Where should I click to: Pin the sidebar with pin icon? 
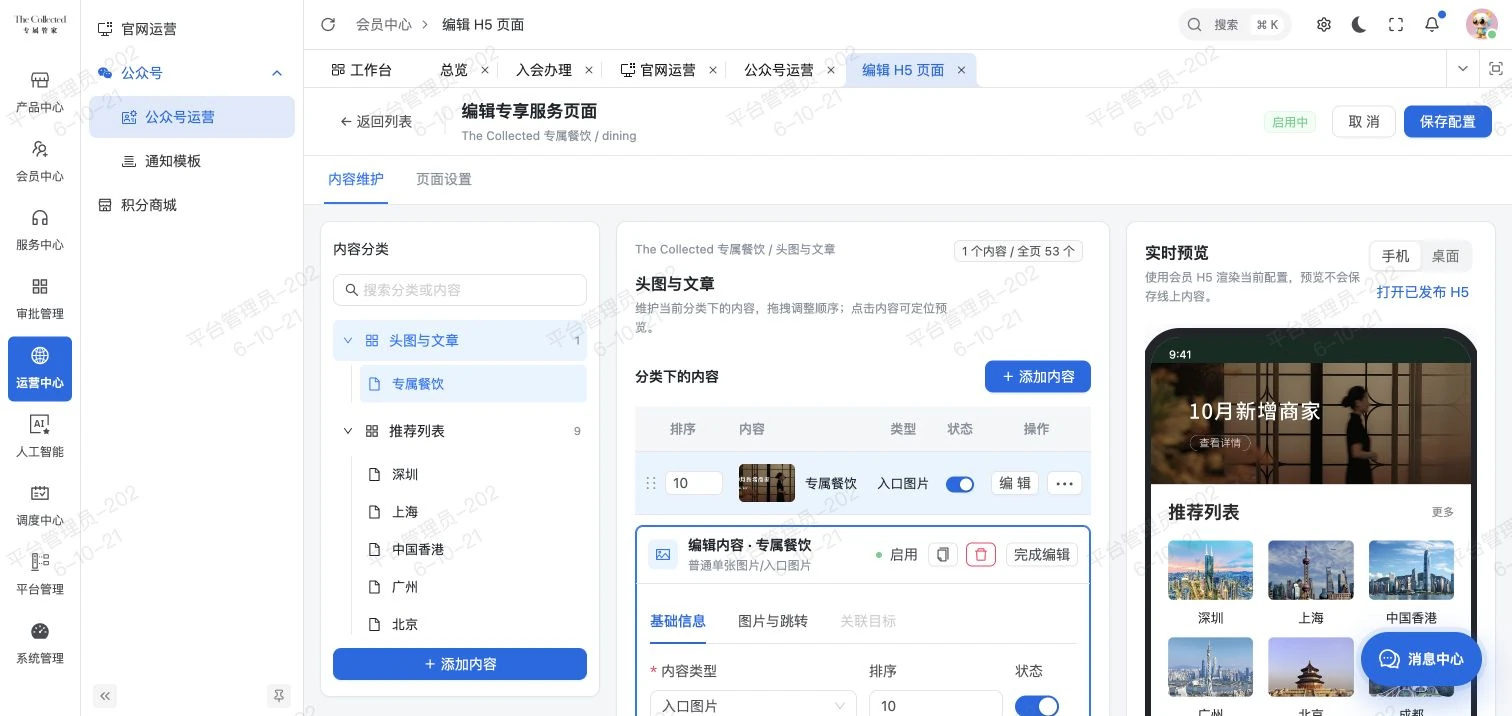pyautogui.click(x=278, y=696)
